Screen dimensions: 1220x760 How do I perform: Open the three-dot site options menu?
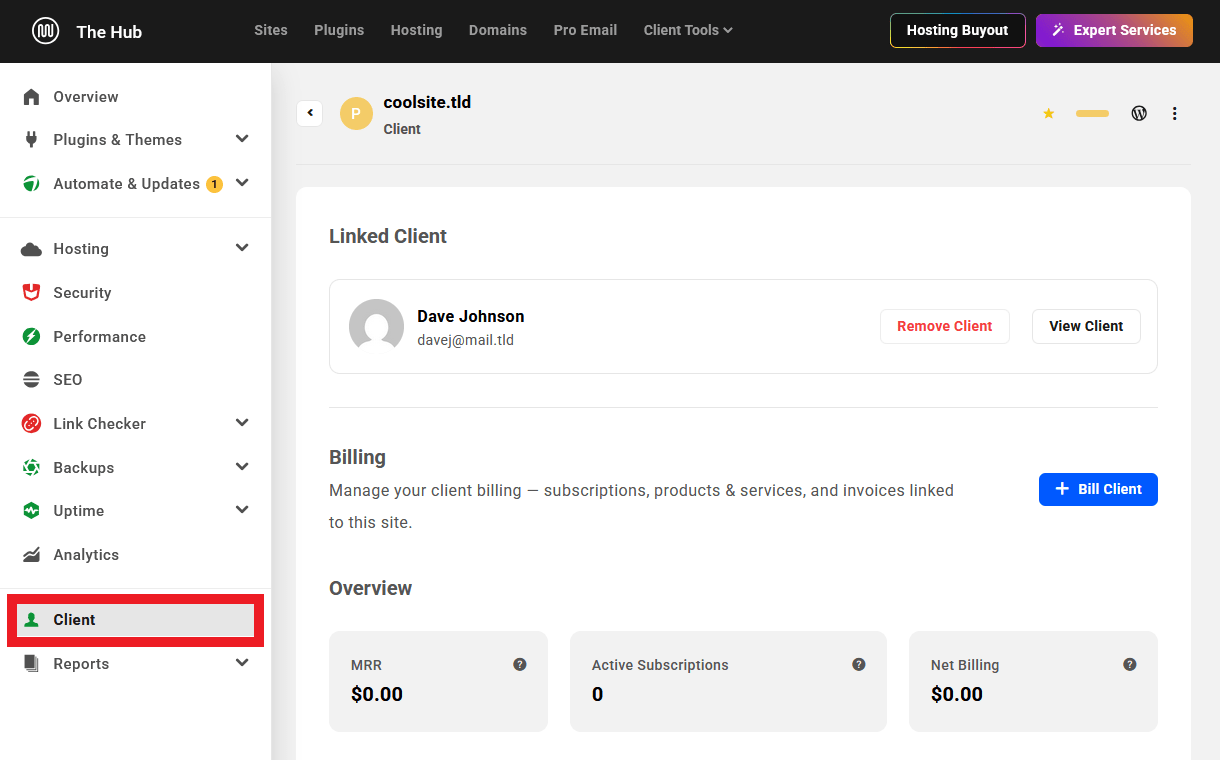pos(1175,114)
